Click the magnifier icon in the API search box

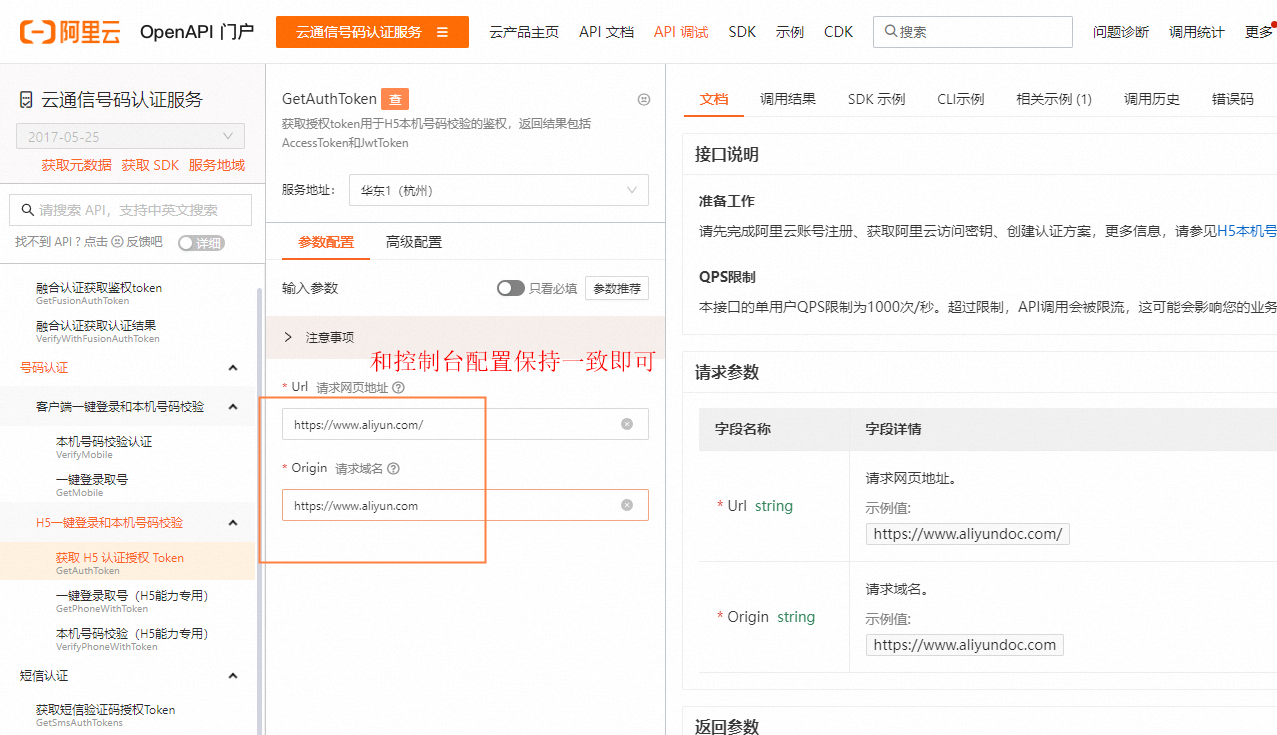click(27, 210)
